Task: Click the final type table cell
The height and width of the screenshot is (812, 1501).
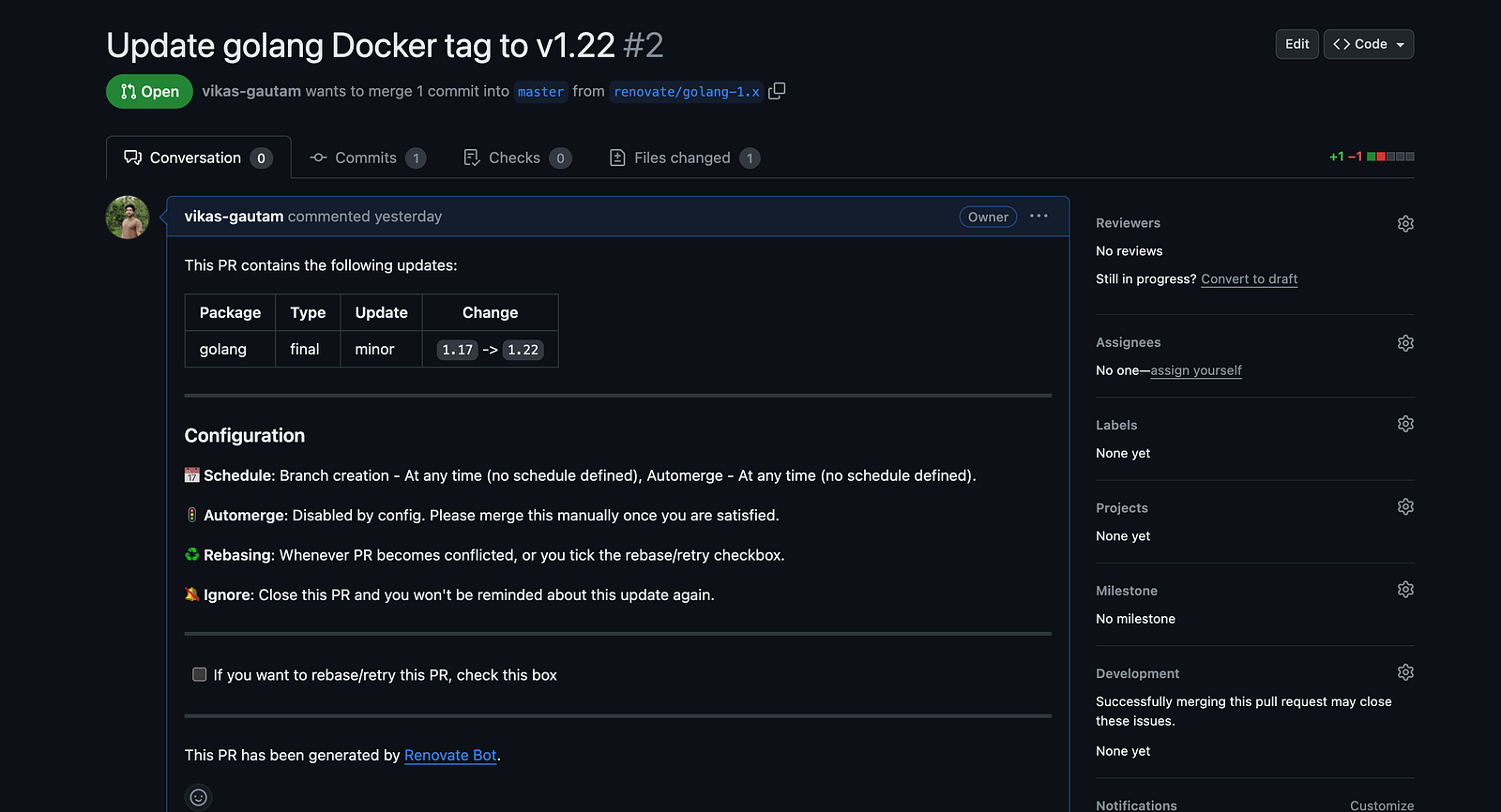Action: pos(308,349)
